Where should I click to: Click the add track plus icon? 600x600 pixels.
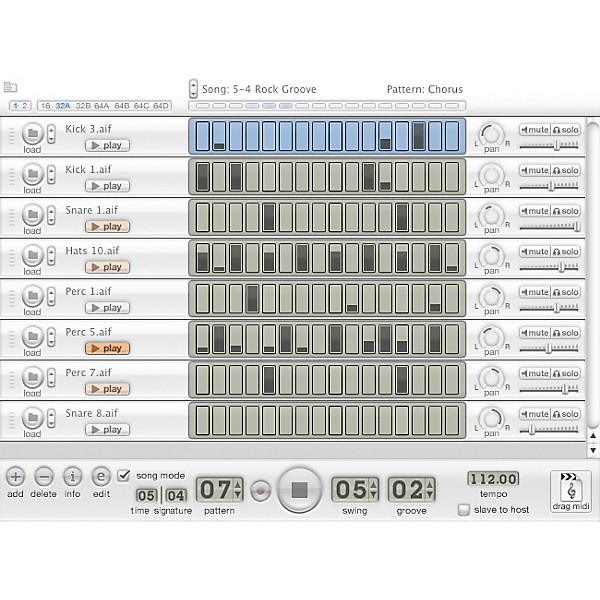pos(15,477)
